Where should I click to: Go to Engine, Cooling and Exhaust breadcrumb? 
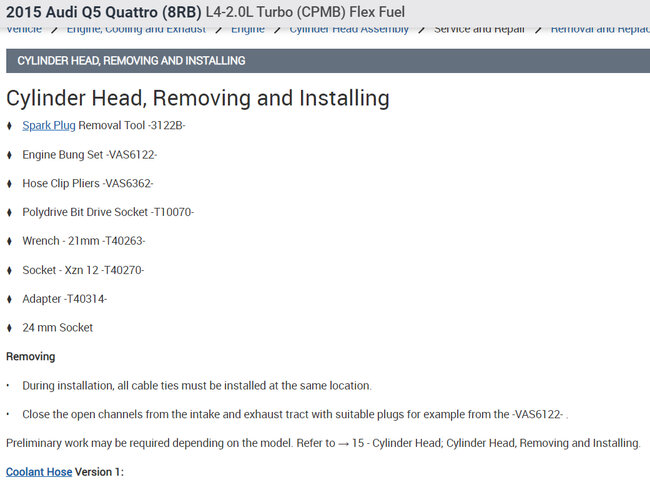coord(136,29)
